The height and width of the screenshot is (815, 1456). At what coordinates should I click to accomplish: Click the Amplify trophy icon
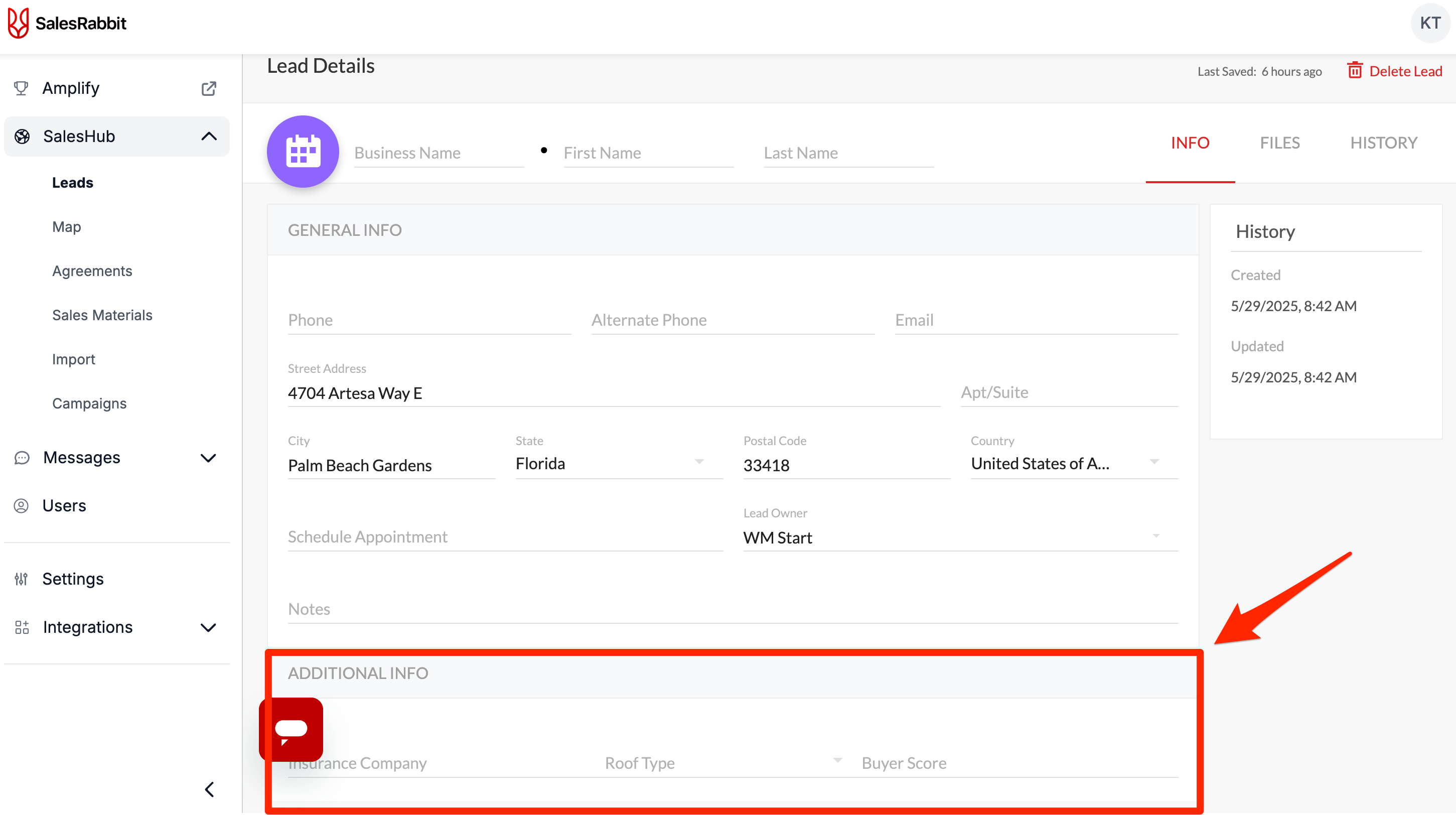coord(21,88)
